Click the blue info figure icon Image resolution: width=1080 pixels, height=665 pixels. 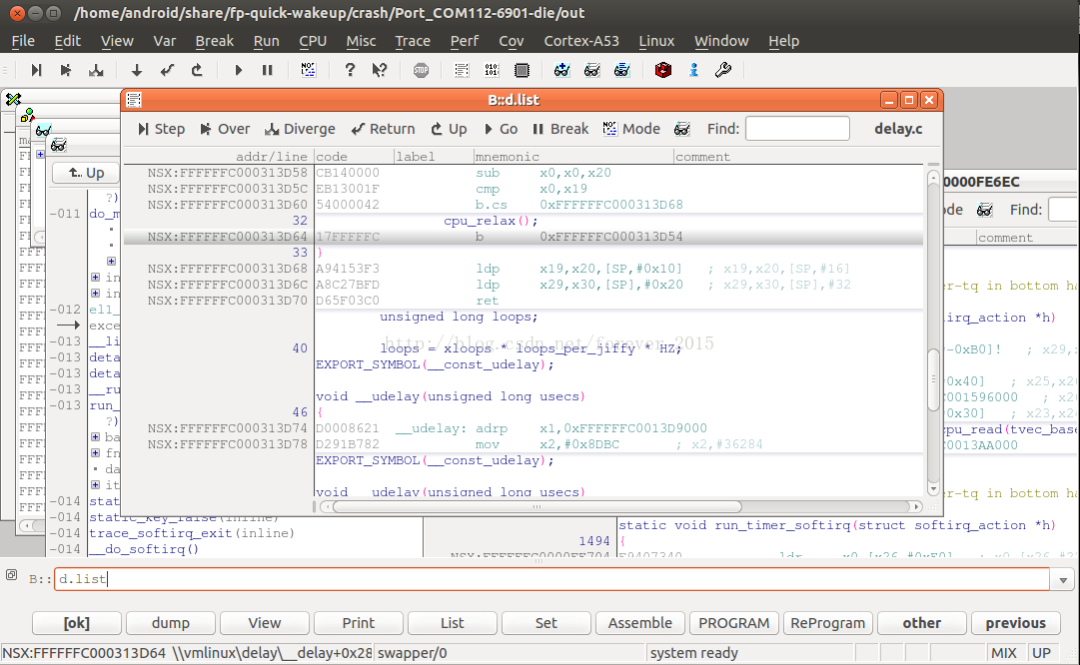(694, 70)
